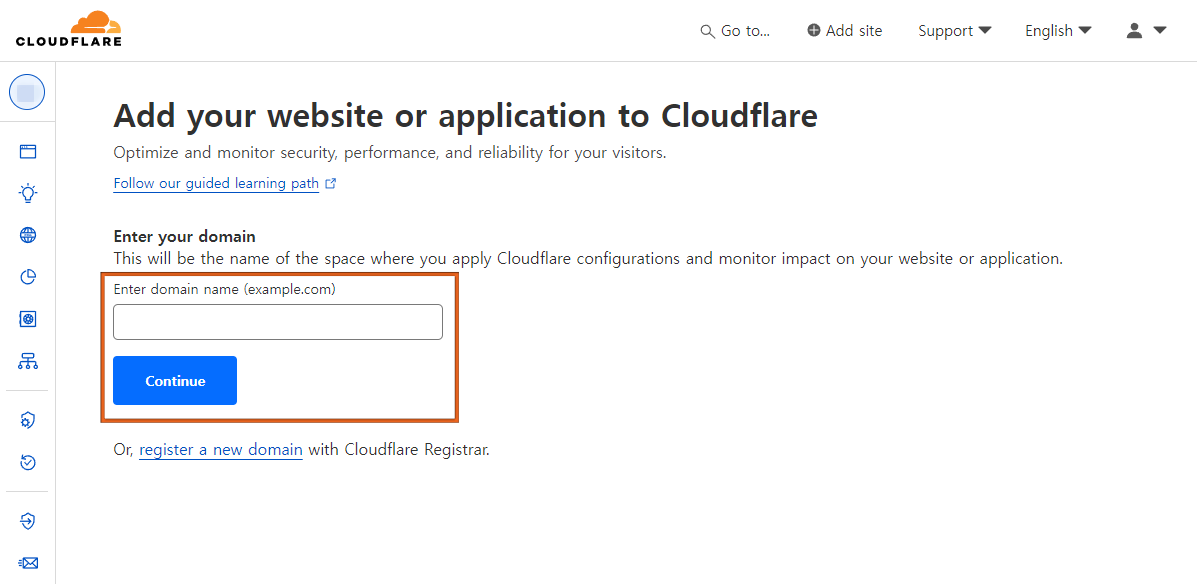
Task: Open the lightbulb Discover sidebar icon
Action: pos(28,193)
